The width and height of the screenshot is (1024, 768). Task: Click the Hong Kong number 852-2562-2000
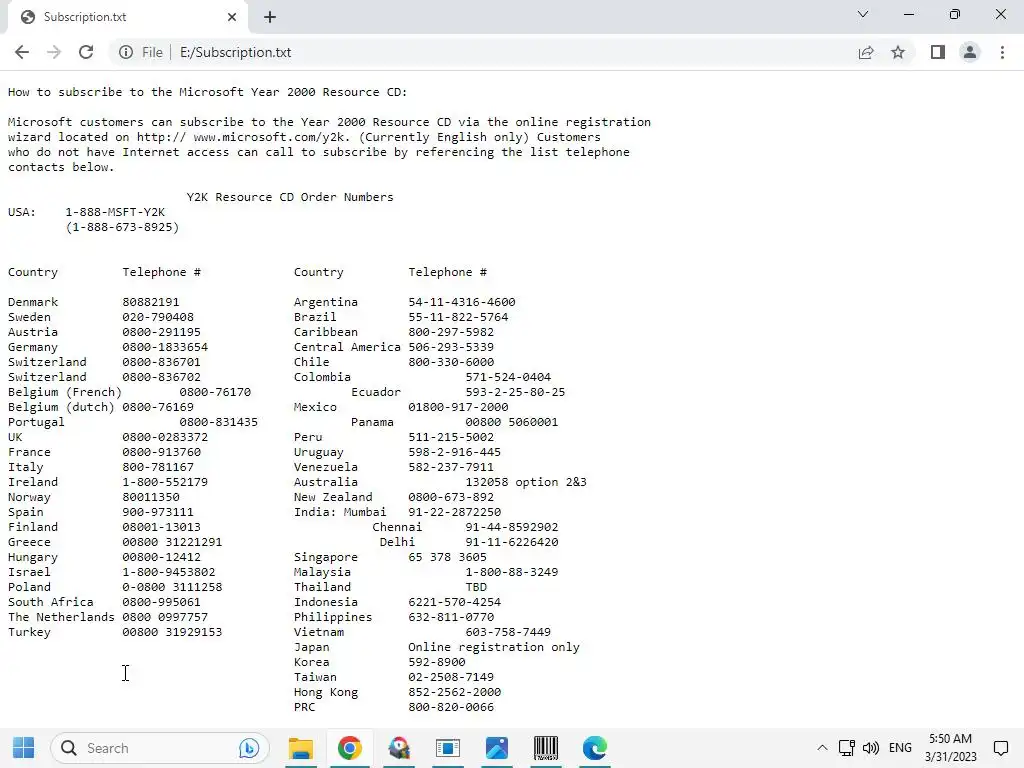[455, 693]
